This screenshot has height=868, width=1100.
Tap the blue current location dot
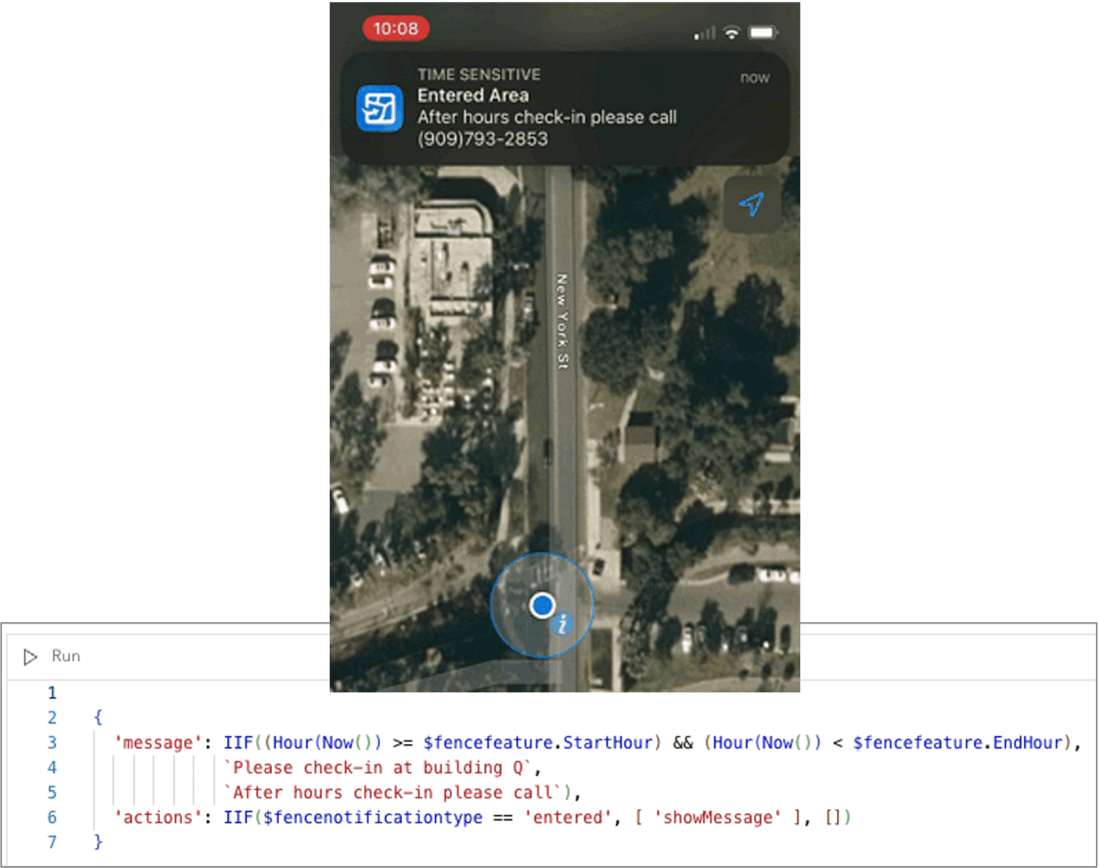542,605
